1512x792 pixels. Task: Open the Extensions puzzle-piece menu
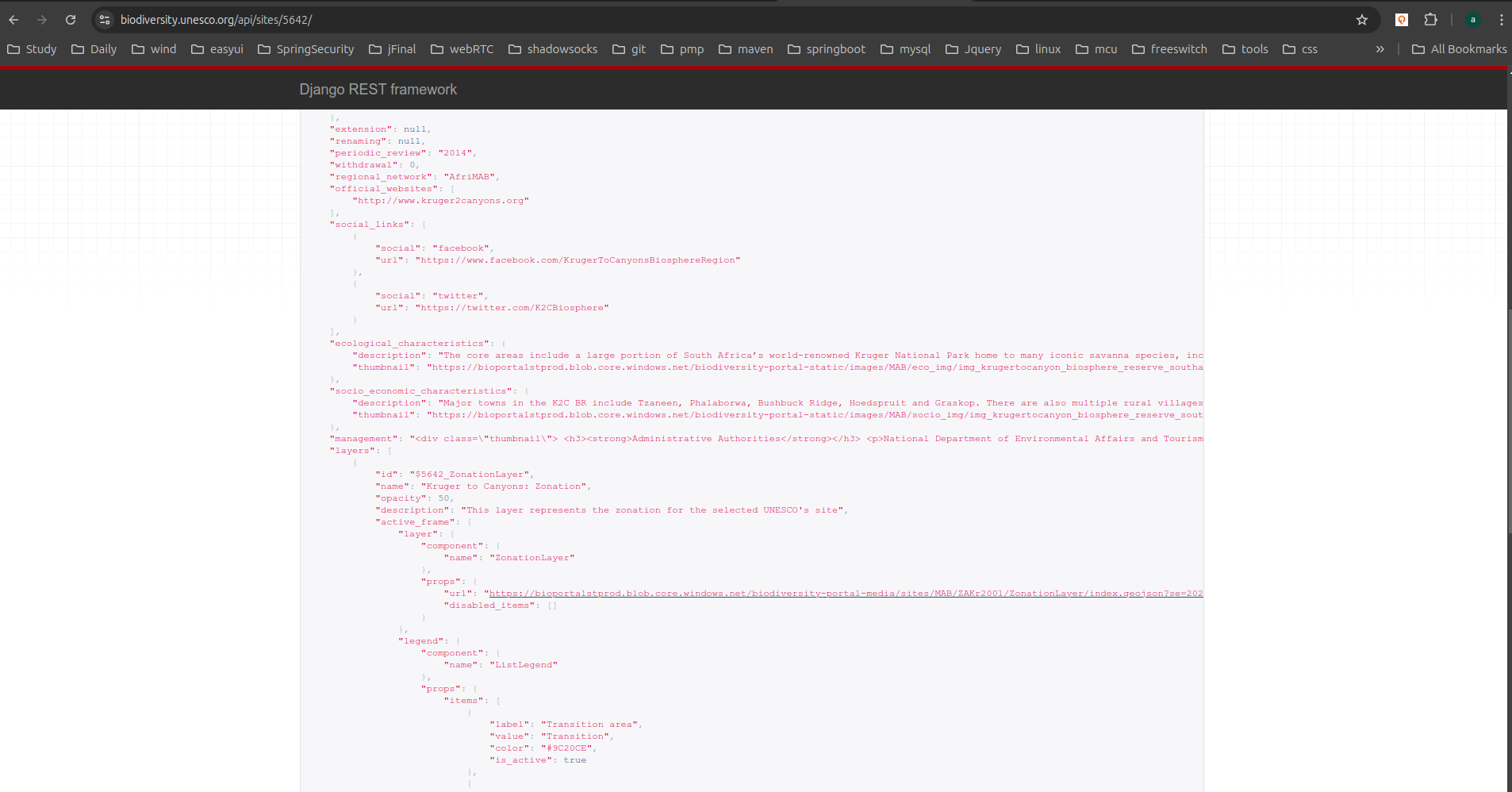point(1431,20)
